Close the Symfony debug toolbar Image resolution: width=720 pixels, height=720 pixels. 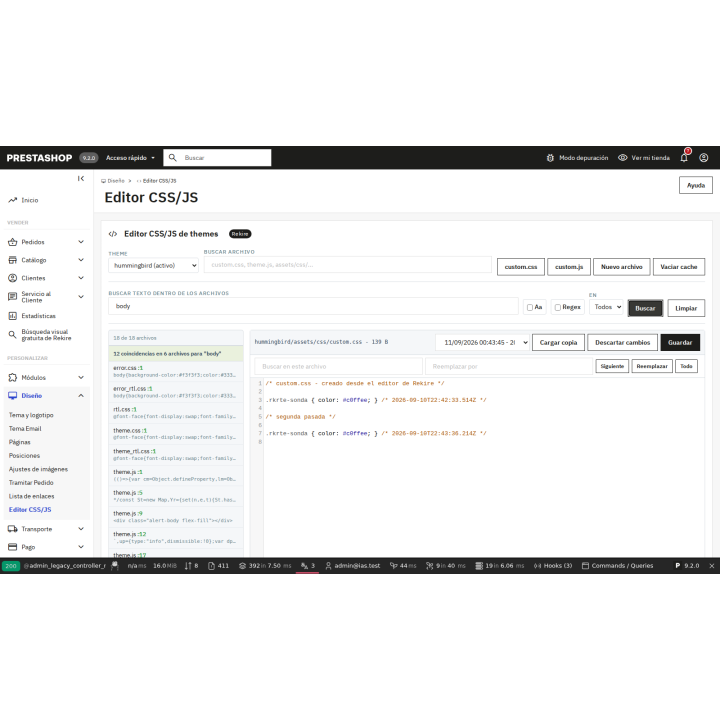click(x=712, y=566)
